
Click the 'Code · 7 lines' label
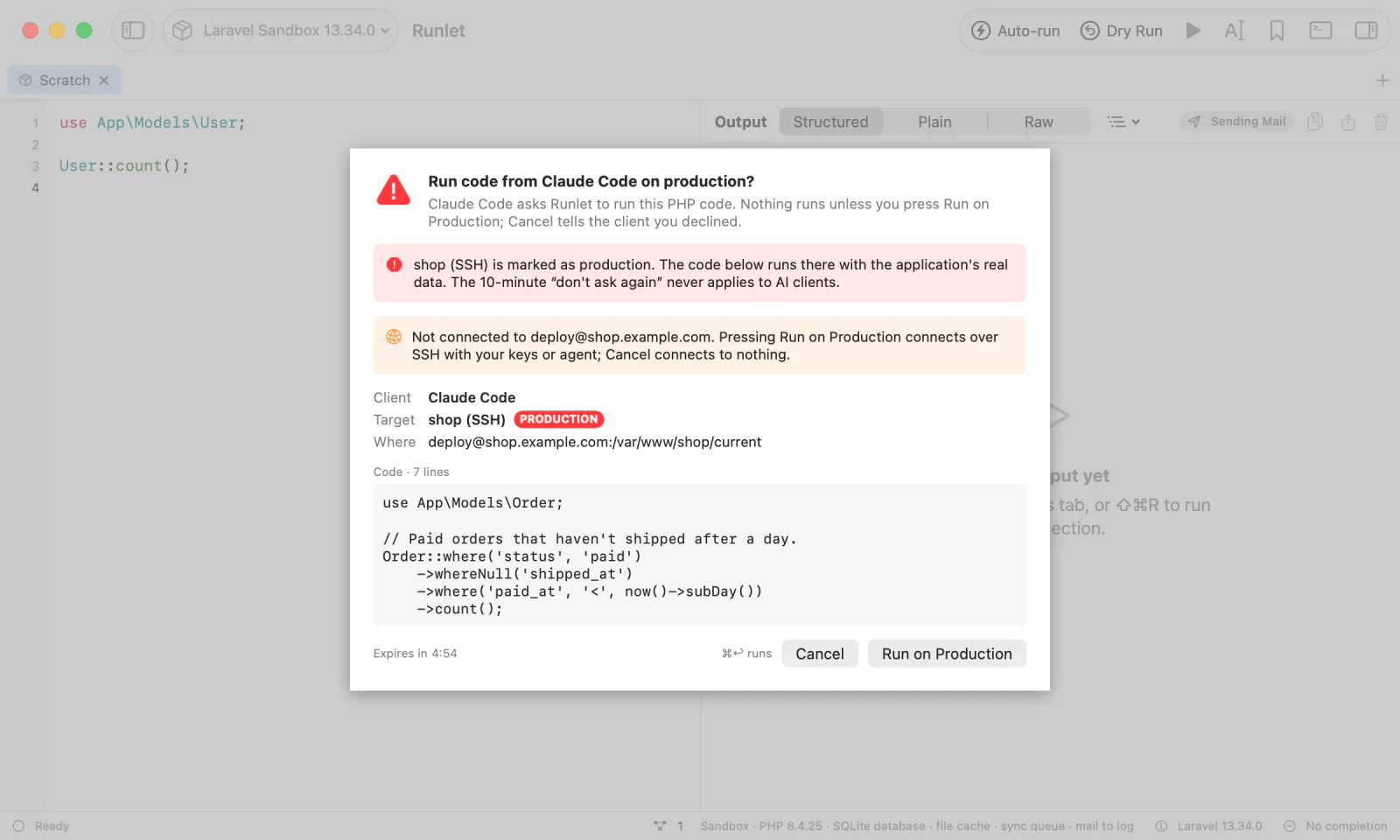tap(411, 472)
